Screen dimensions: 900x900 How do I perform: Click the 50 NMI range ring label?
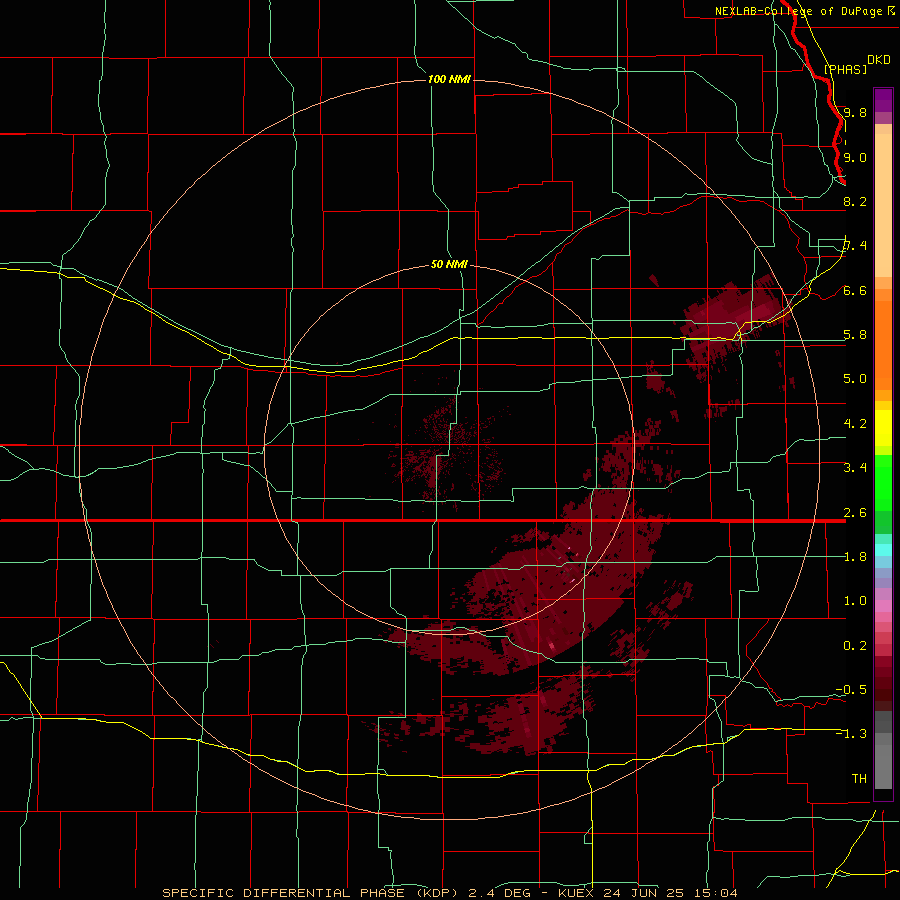click(x=449, y=265)
